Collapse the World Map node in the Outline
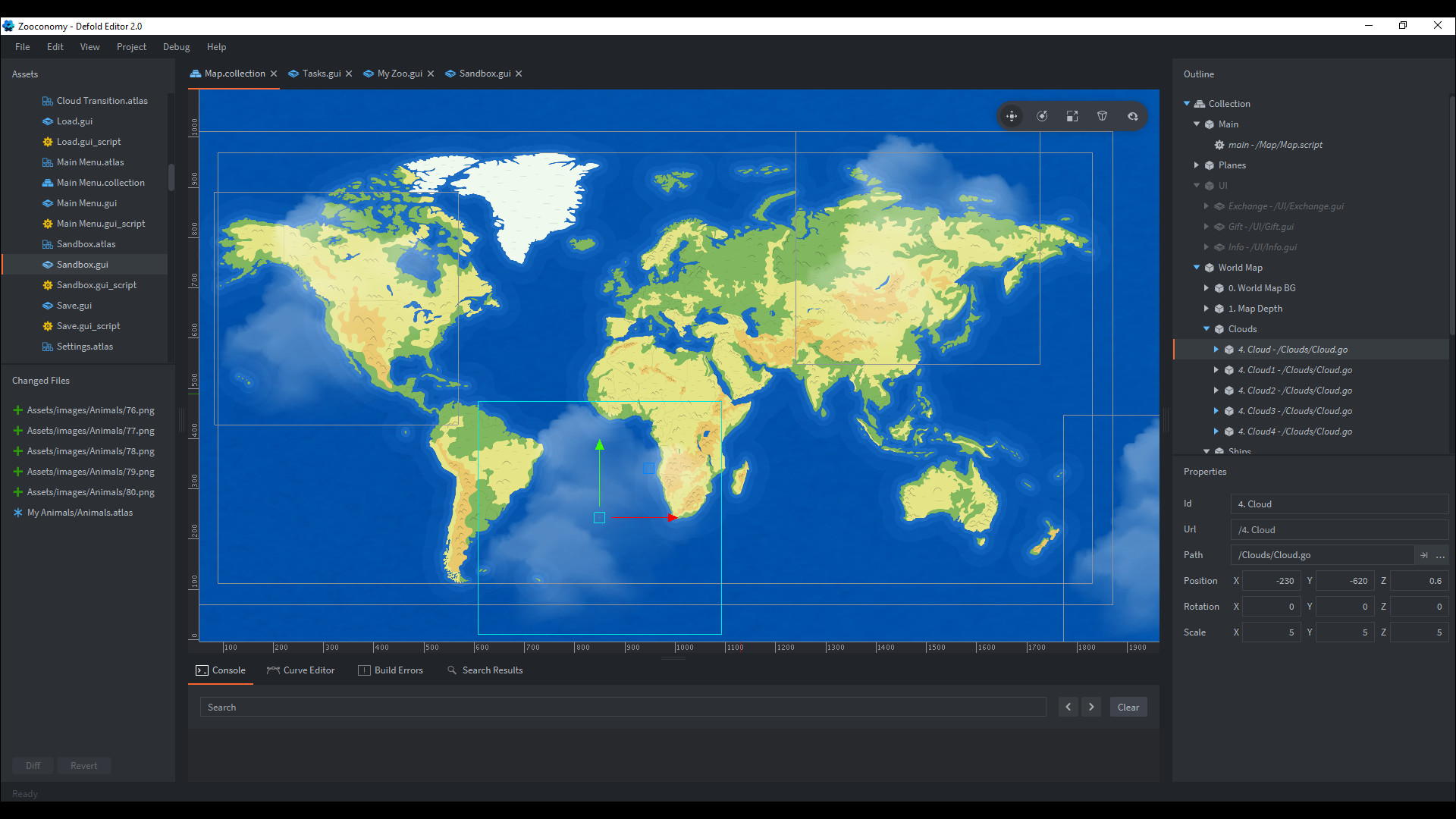Screen dimensions: 1456x819 point(1197,267)
